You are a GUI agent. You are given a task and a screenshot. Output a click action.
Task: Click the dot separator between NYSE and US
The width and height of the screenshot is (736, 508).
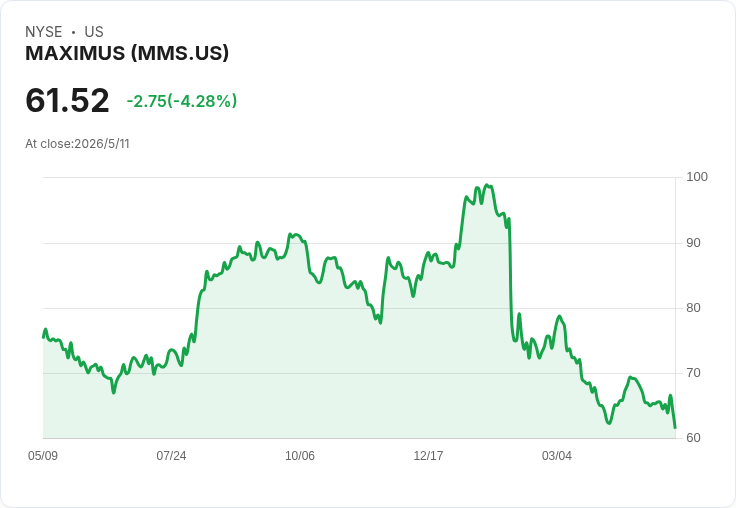pos(73,32)
